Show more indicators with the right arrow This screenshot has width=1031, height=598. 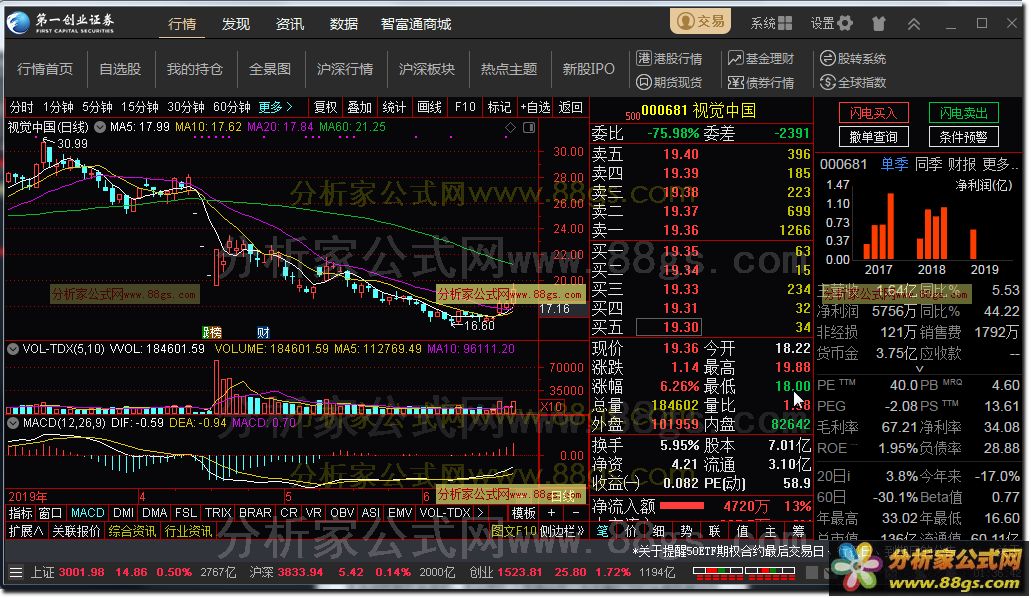[481, 513]
